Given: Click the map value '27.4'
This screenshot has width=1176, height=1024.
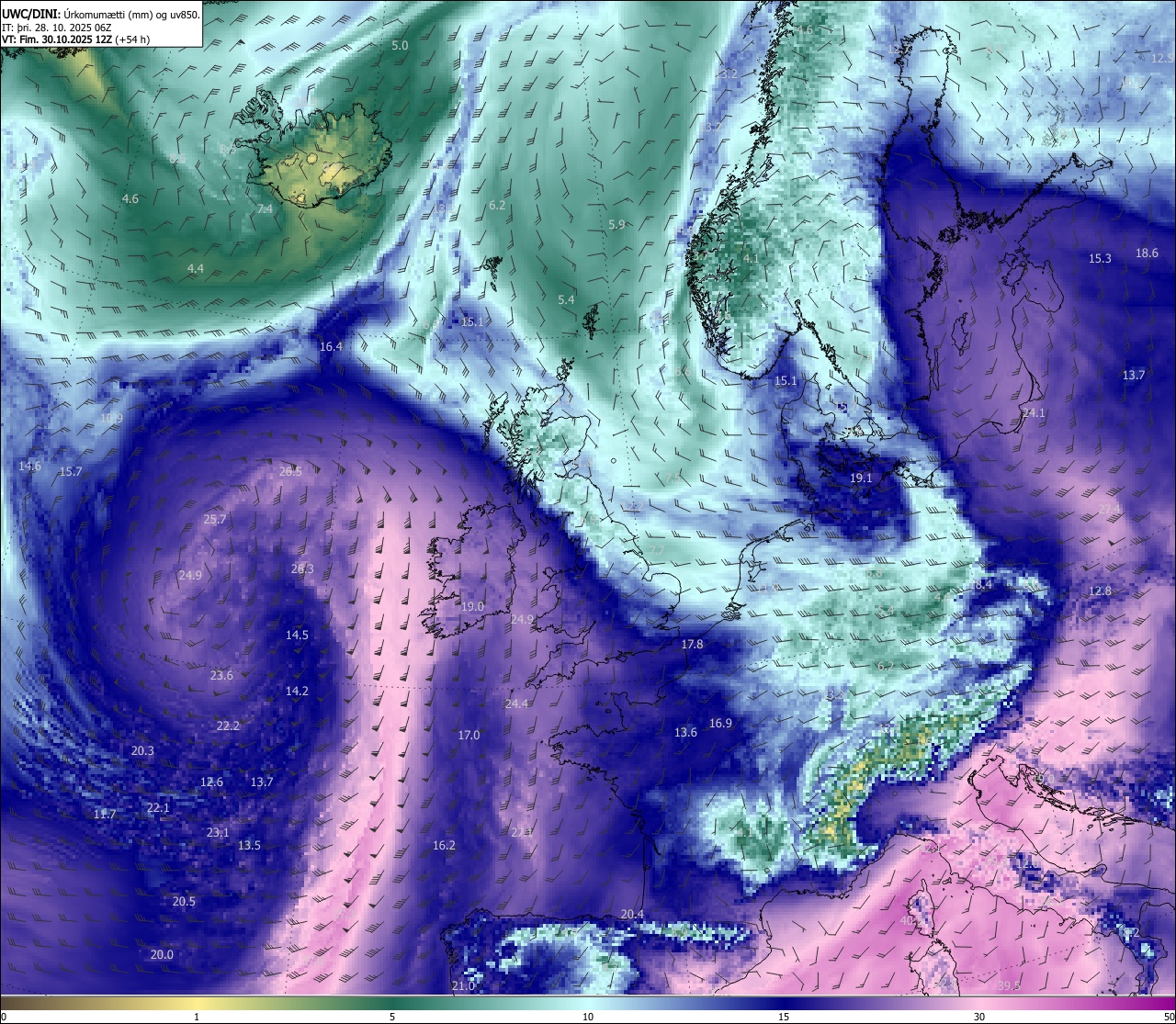Looking at the screenshot, I should [x=1110, y=508].
